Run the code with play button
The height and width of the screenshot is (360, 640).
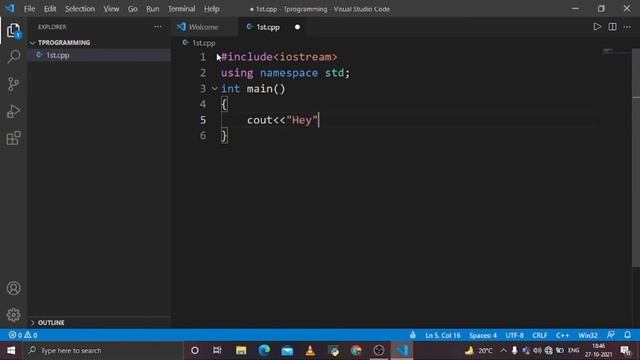[597, 27]
